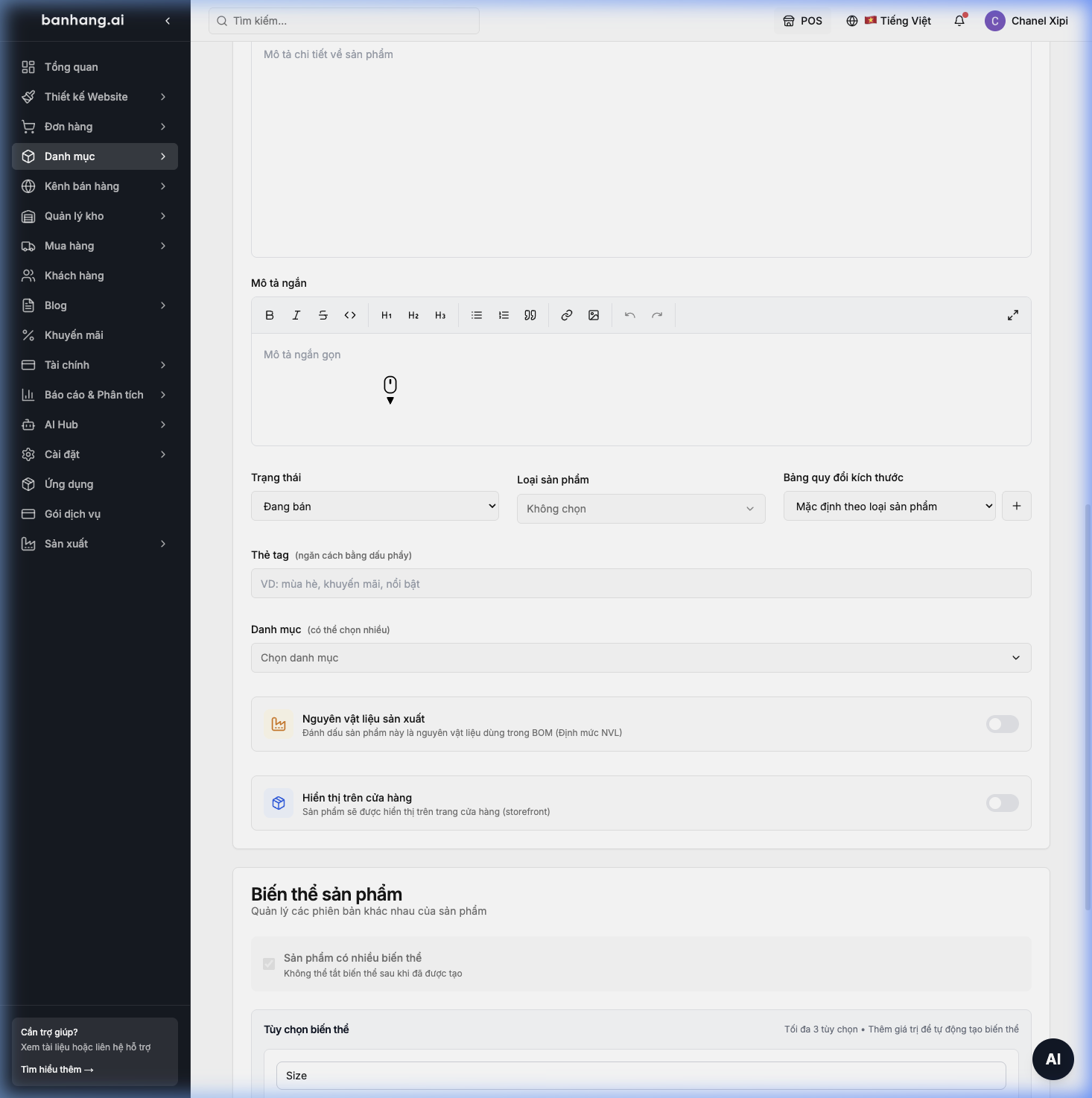Redo last edit in editor

pyautogui.click(x=657, y=315)
